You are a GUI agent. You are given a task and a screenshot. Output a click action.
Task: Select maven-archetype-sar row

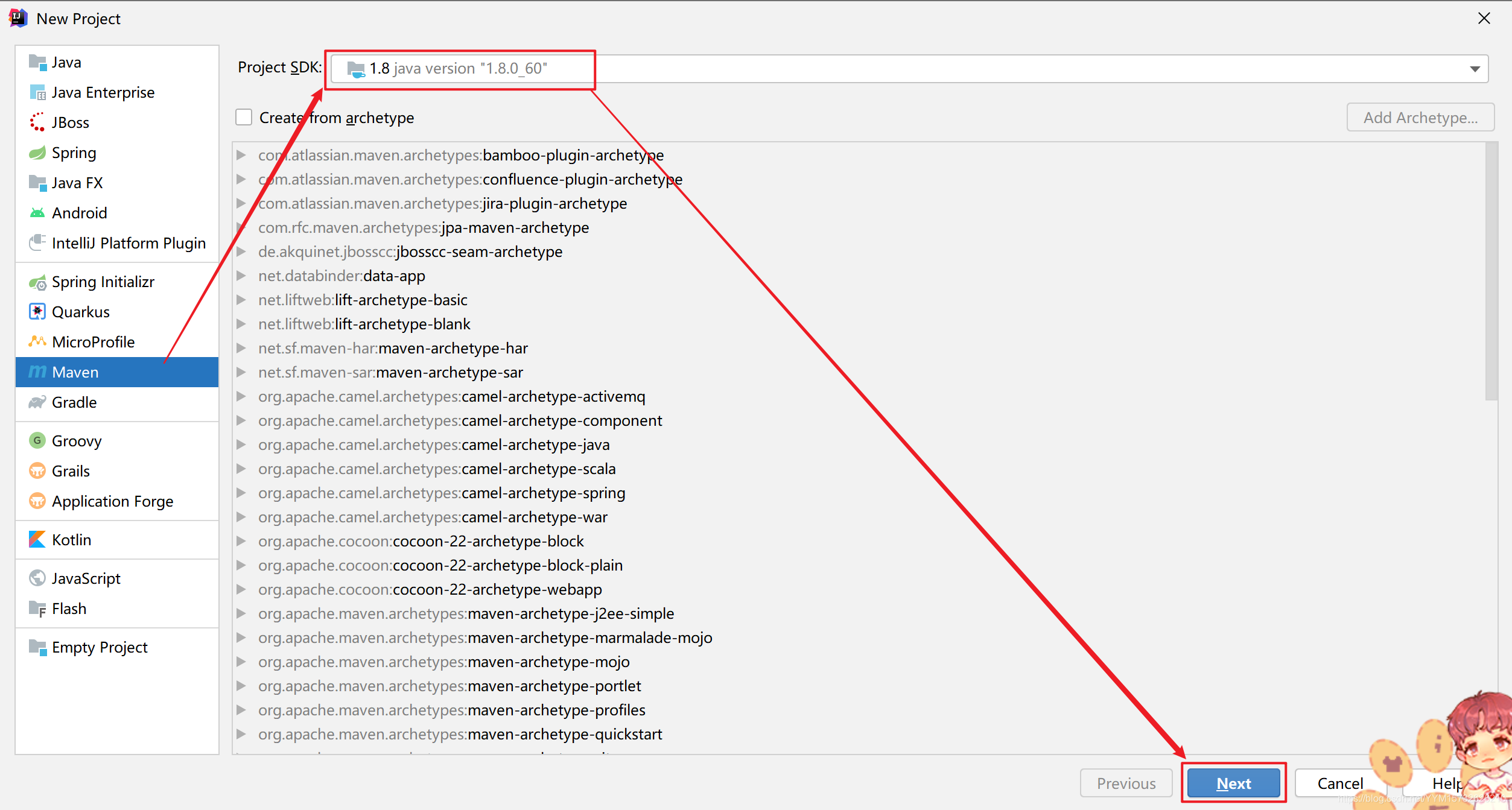tap(859, 372)
